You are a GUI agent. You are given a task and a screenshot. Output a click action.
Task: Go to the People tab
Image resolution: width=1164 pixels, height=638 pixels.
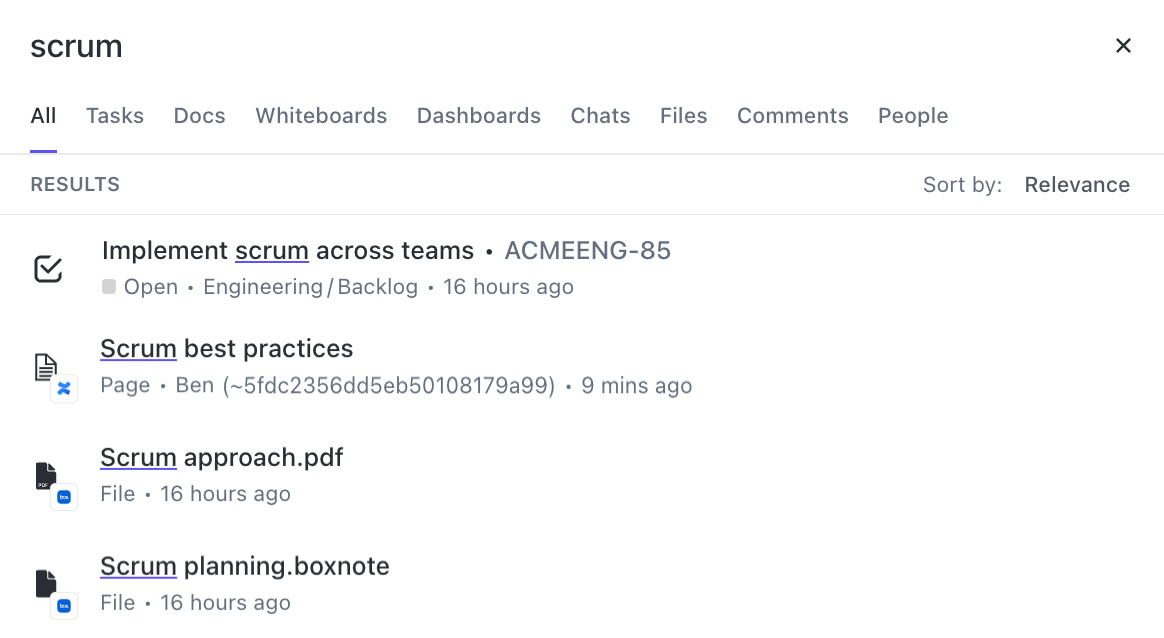click(x=912, y=116)
